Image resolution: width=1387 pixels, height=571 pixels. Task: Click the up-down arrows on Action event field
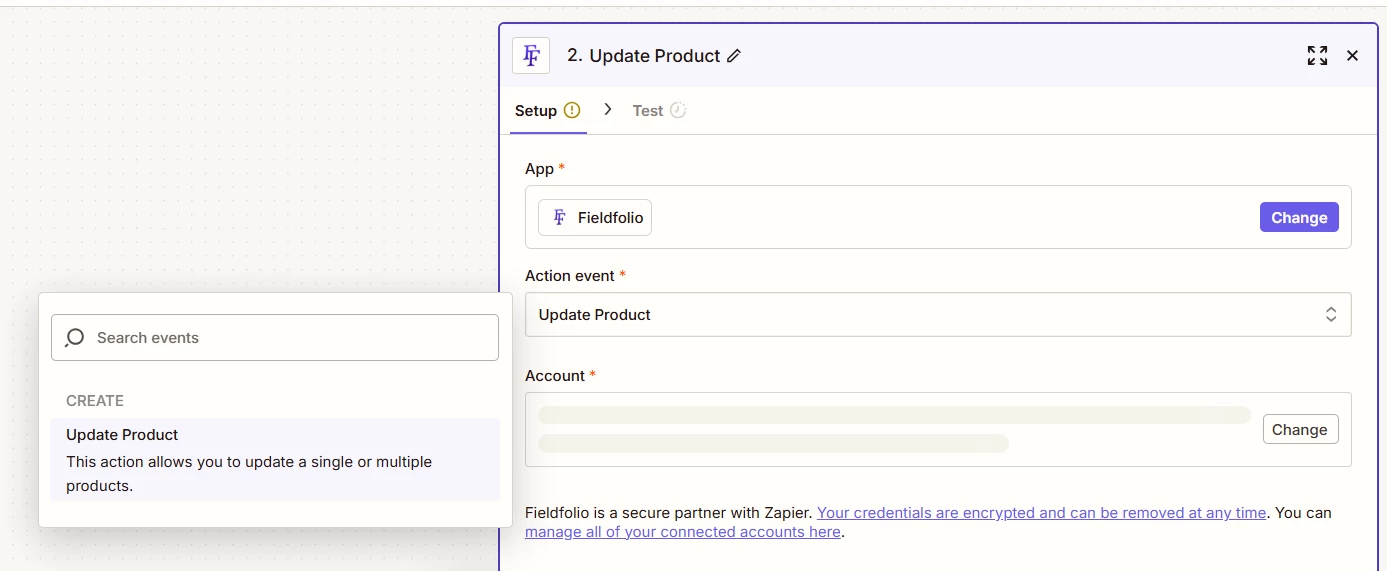[x=1331, y=314]
